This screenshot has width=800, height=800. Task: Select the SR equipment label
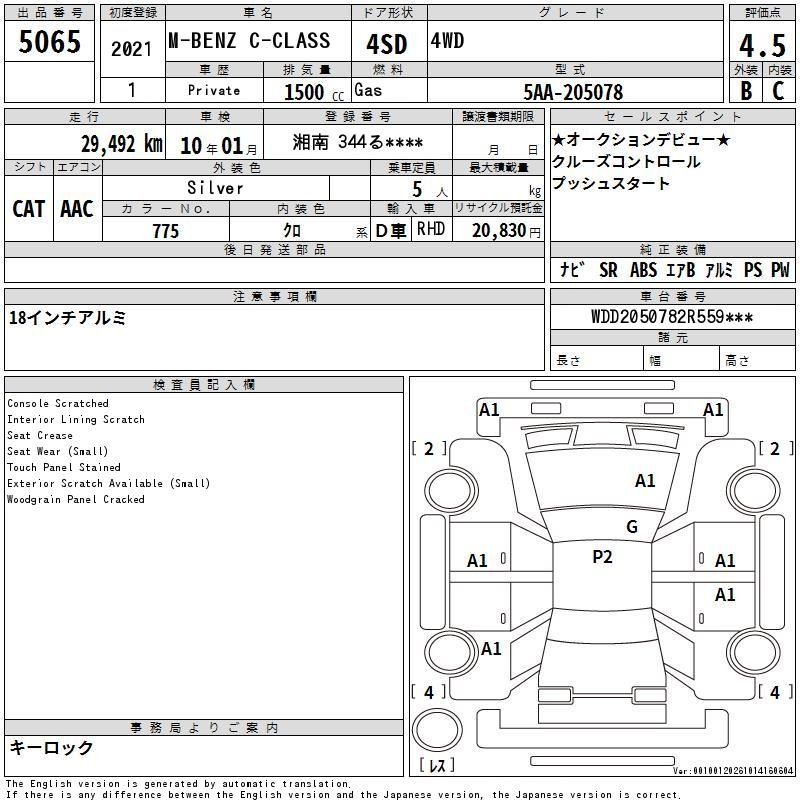pyautogui.click(x=608, y=270)
